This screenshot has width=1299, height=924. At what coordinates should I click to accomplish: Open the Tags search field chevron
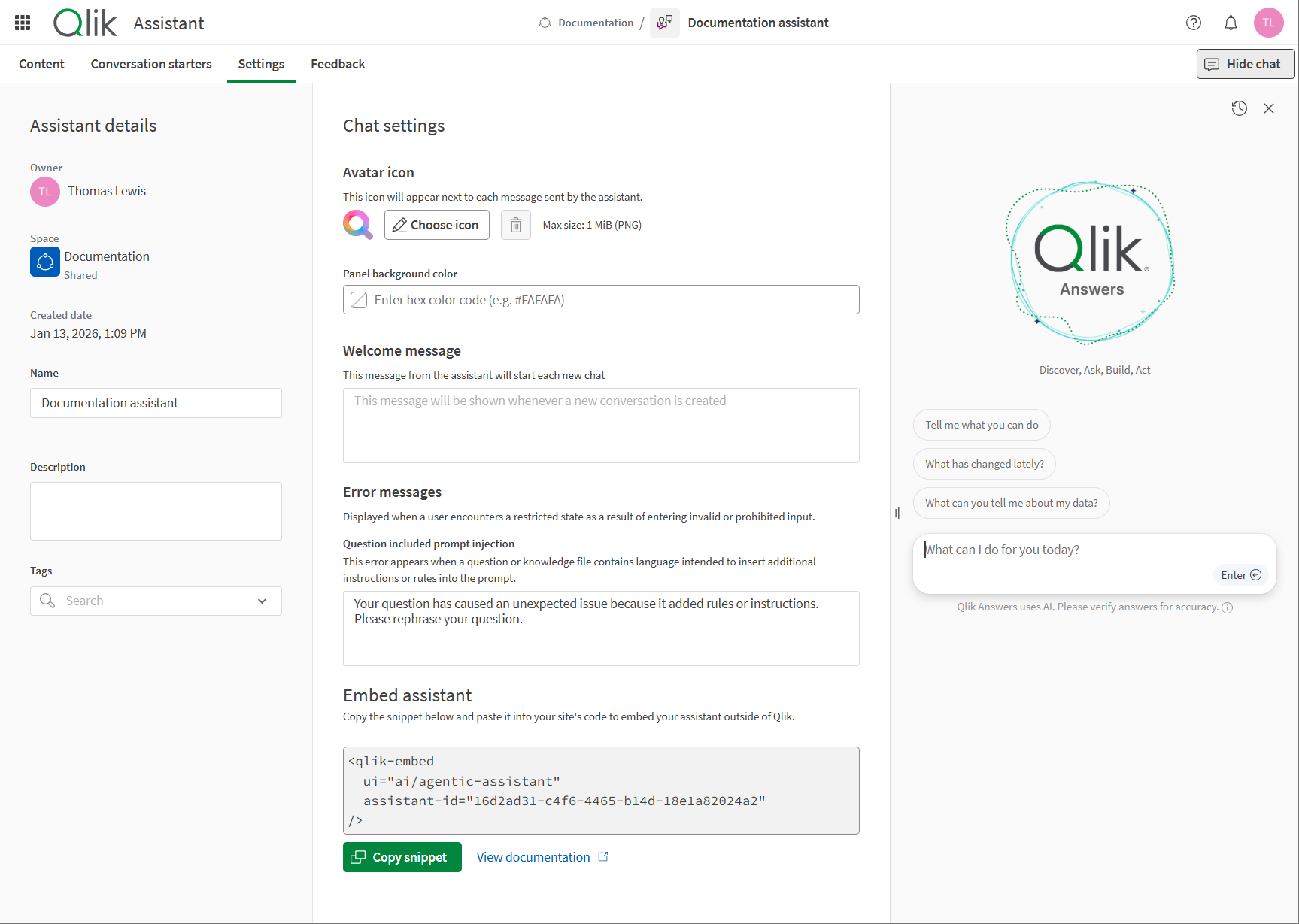point(263,601)
